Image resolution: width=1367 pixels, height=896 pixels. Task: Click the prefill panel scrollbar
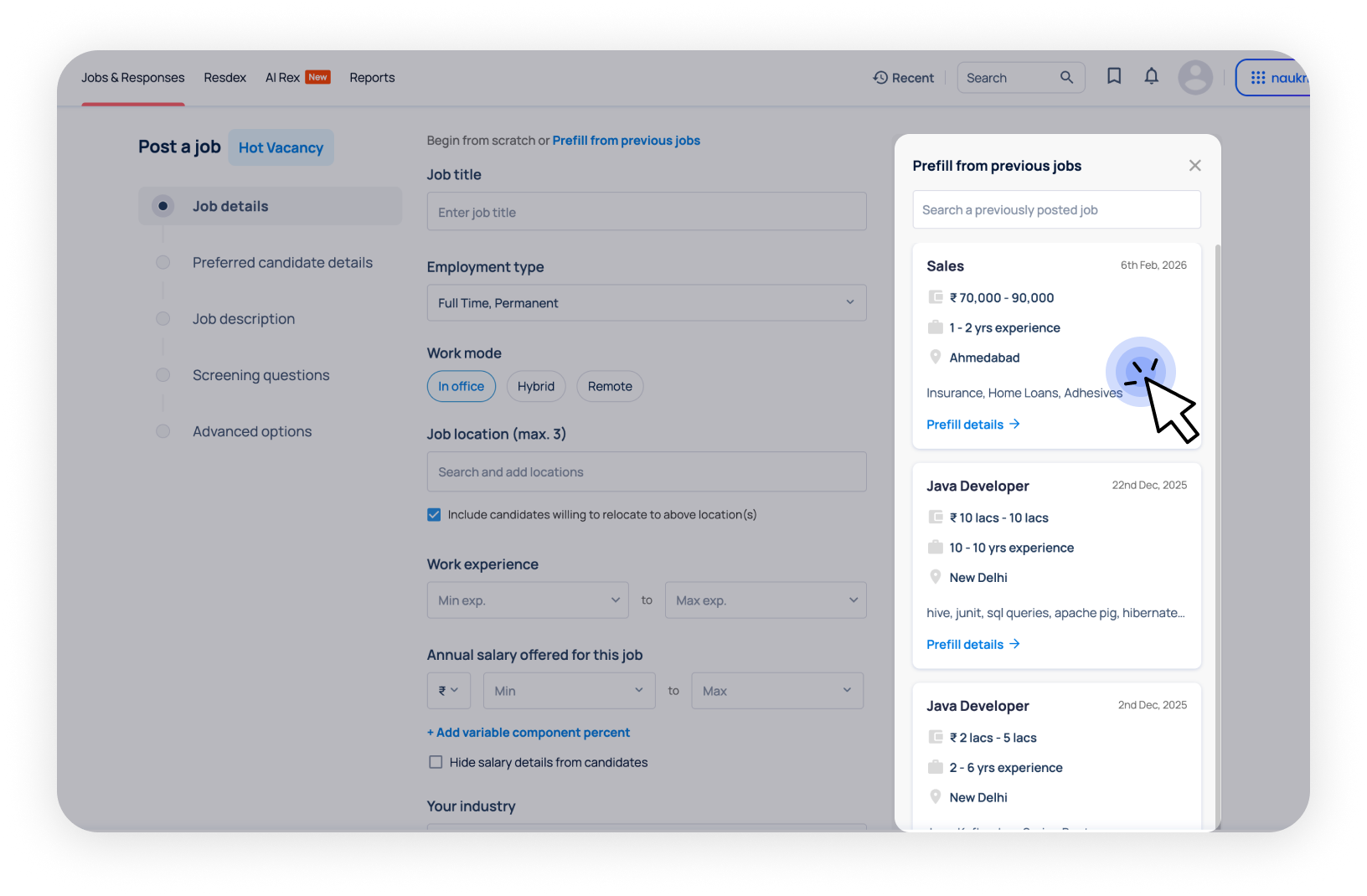click(1217, 502)
